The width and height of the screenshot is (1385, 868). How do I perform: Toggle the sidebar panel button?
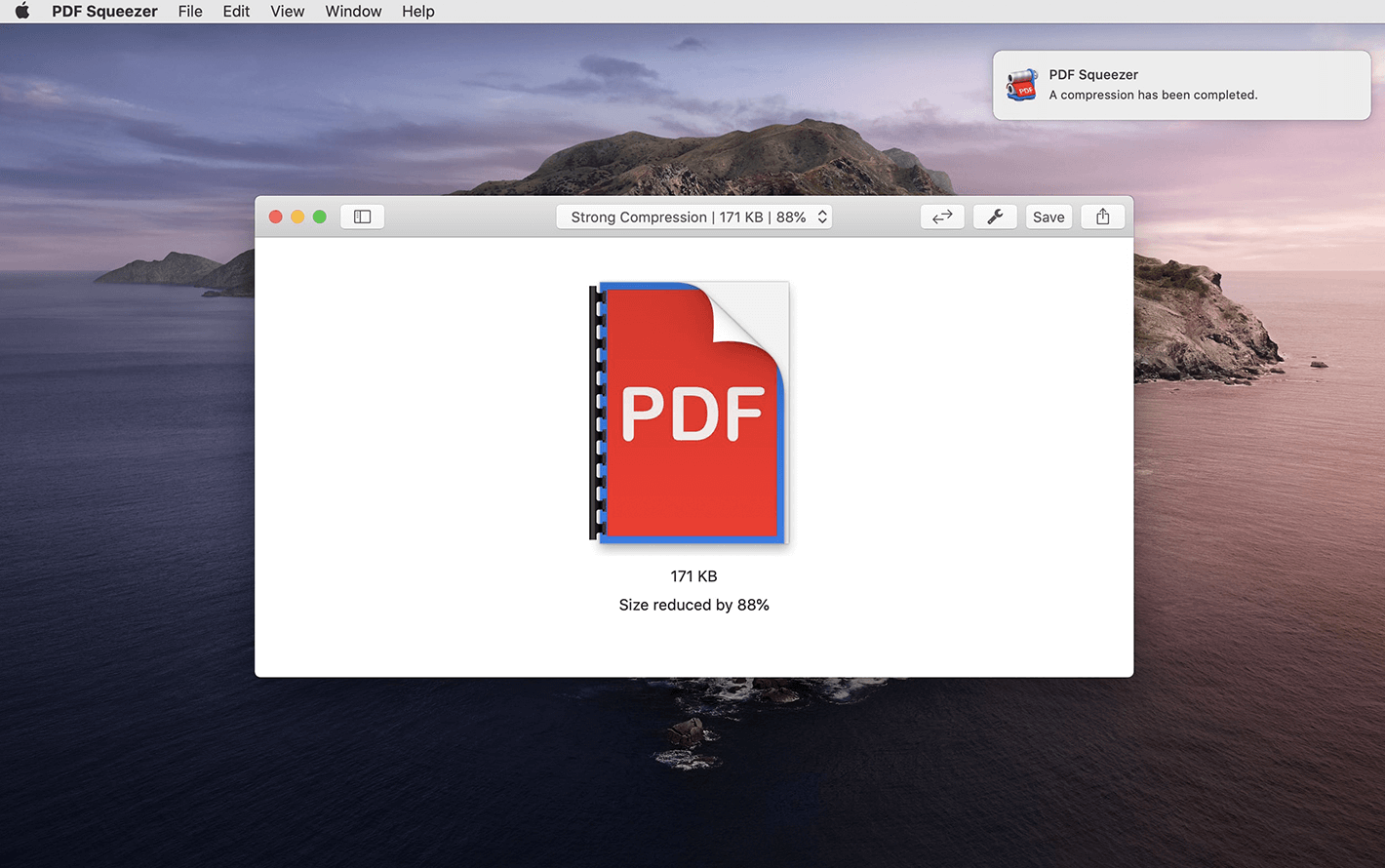pyautogui.click(x=362, y=217)
